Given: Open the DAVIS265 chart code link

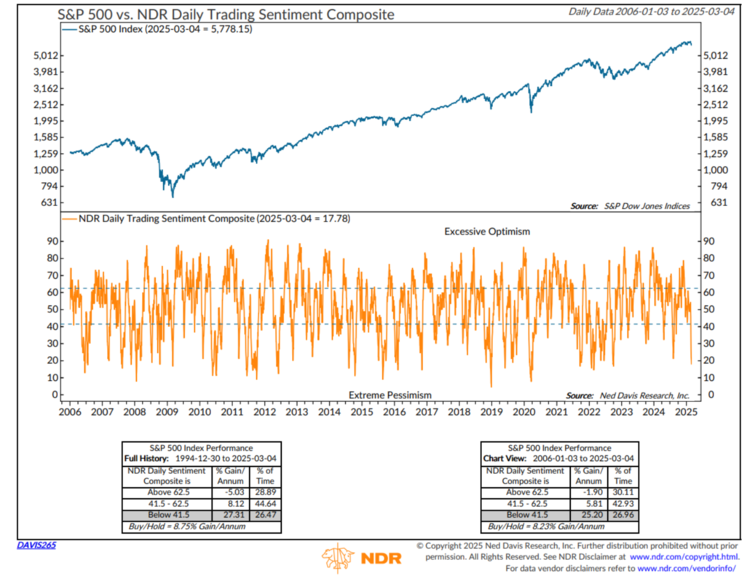Looking at the screenshot, I should pos(38,545).
